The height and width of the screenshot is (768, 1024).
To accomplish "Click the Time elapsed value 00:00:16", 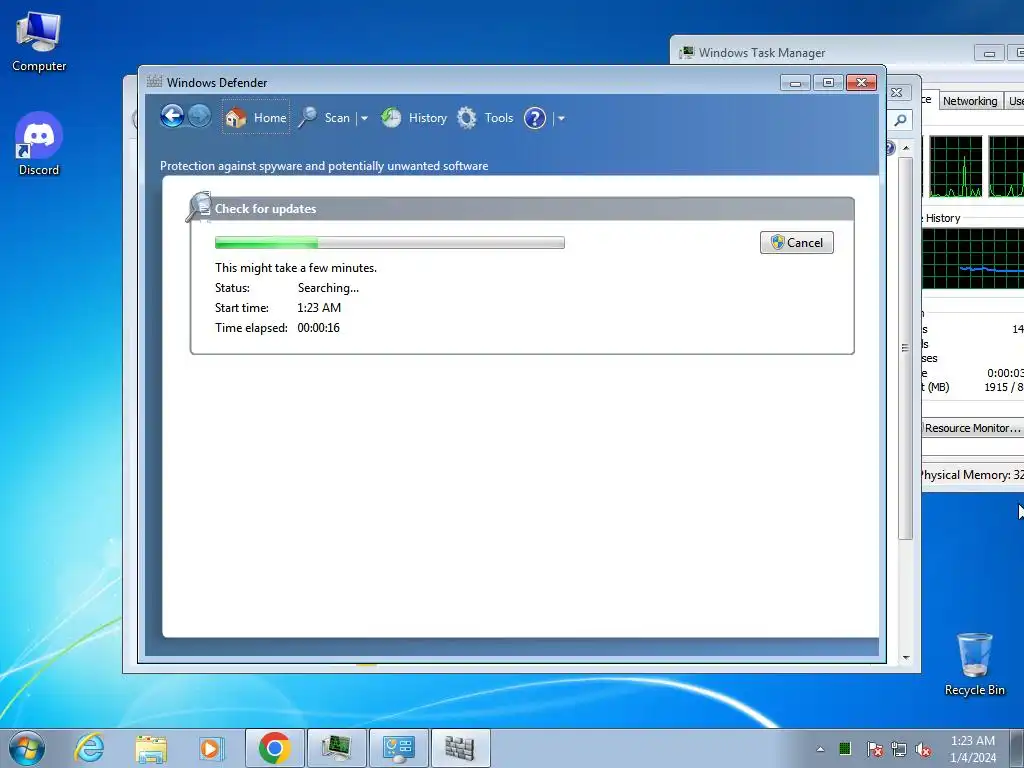I will 319,328.
